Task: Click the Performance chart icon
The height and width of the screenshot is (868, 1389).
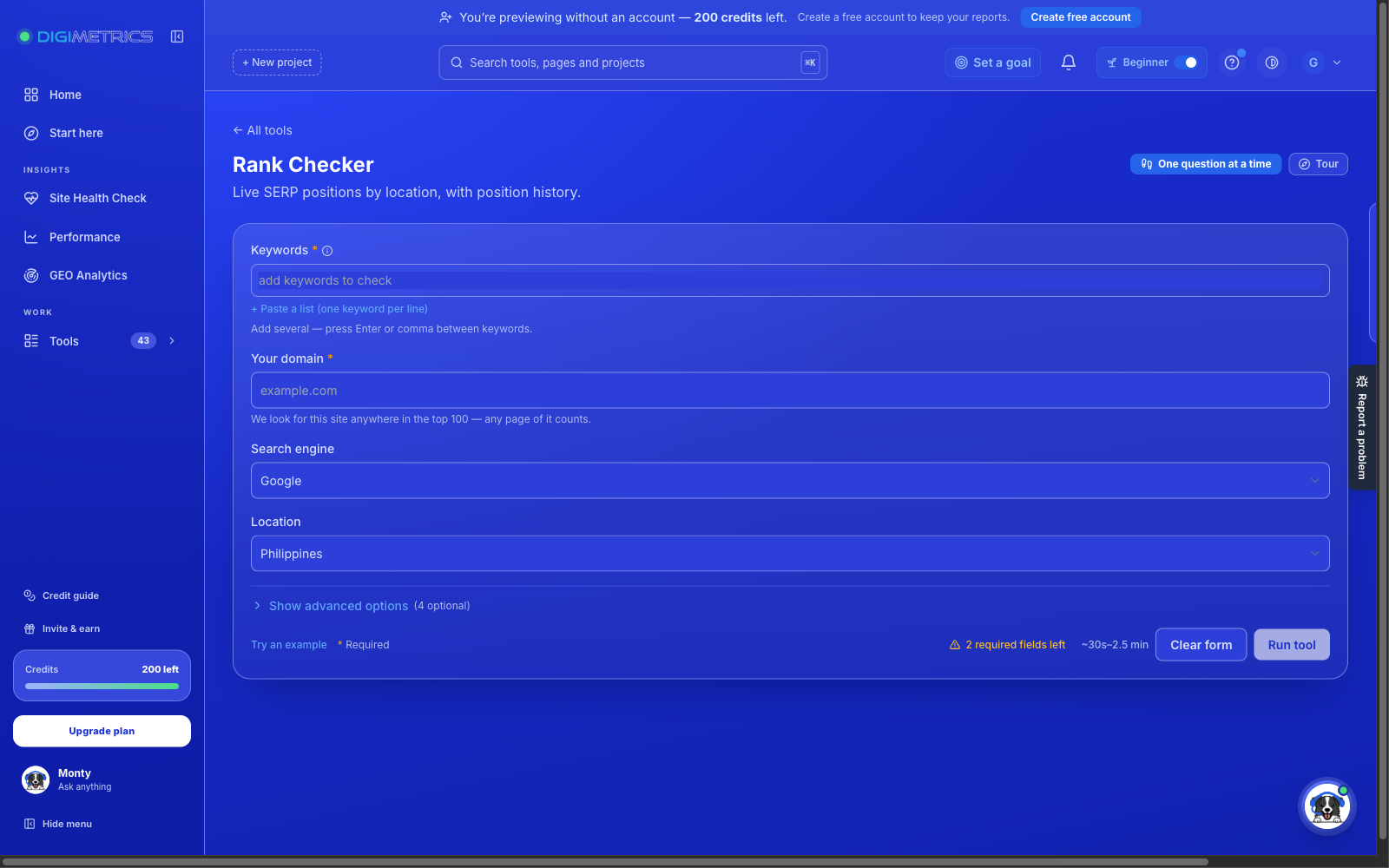Action: point(31,237)
